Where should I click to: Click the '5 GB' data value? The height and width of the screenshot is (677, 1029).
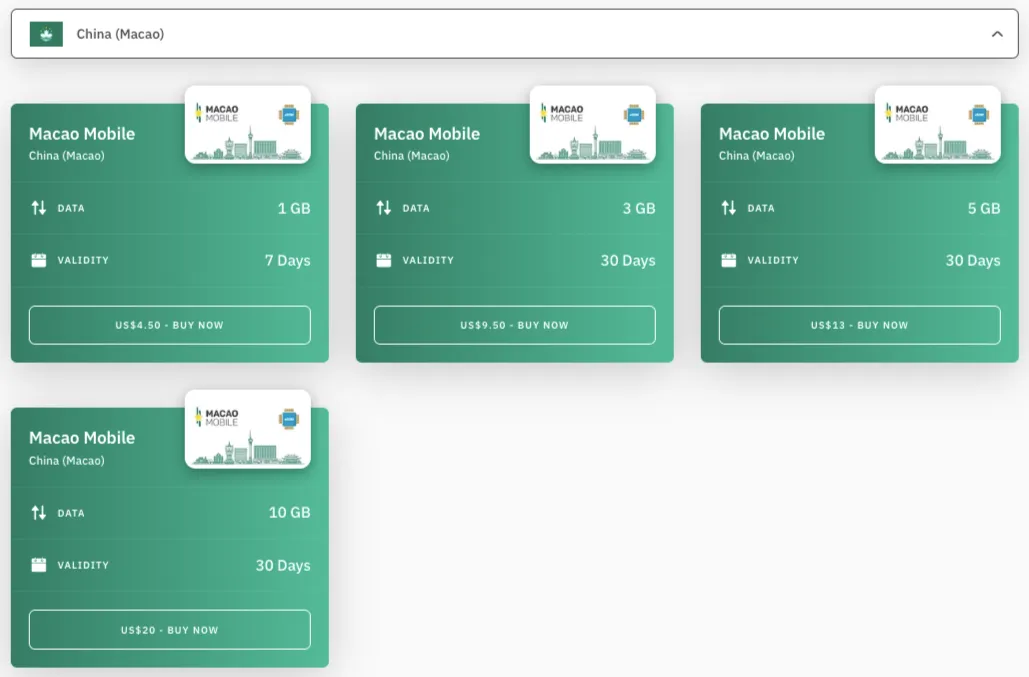pyautogui.click(x=984, y=209)
